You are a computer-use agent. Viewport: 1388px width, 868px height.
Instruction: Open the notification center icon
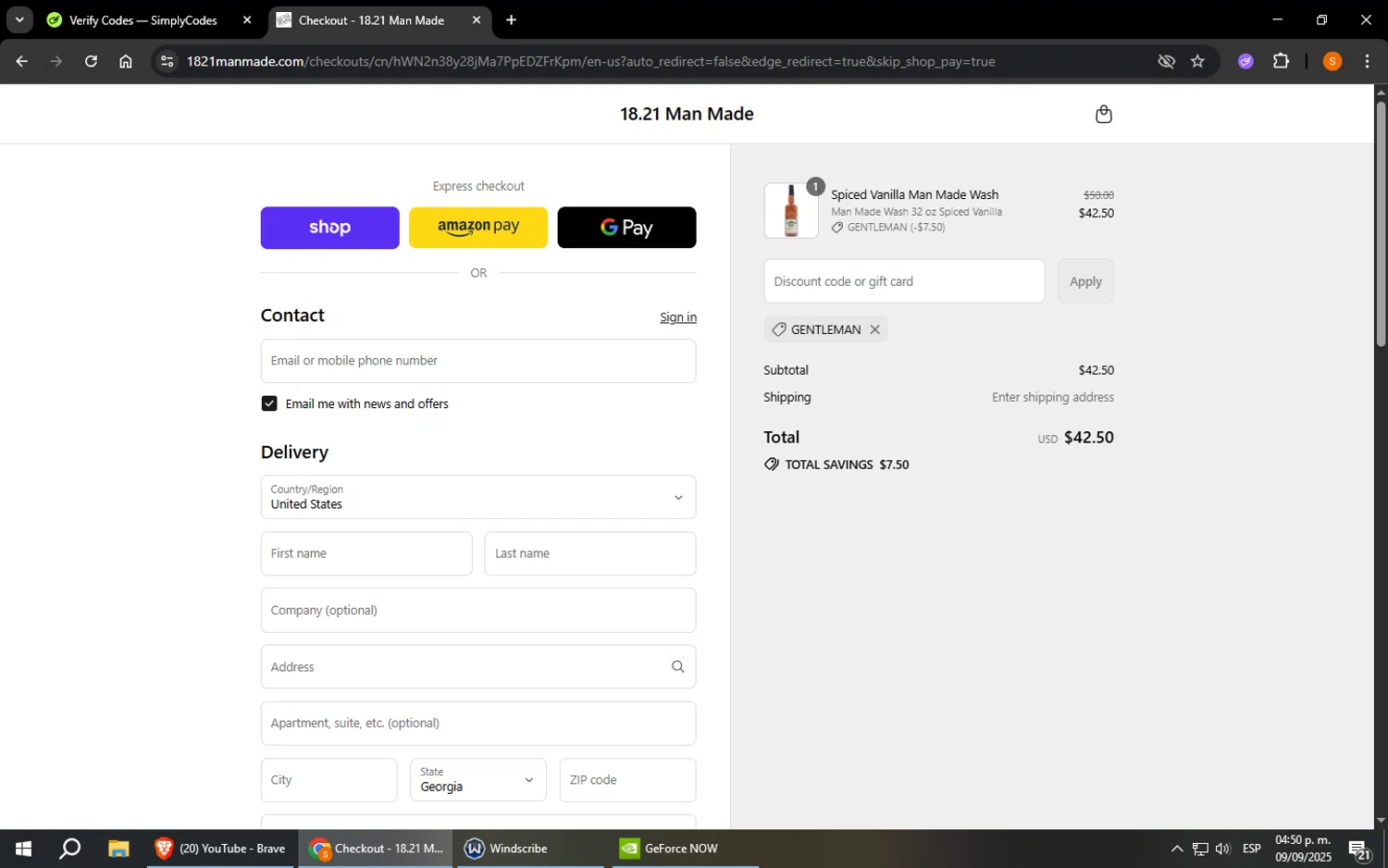pos(1360,849)
